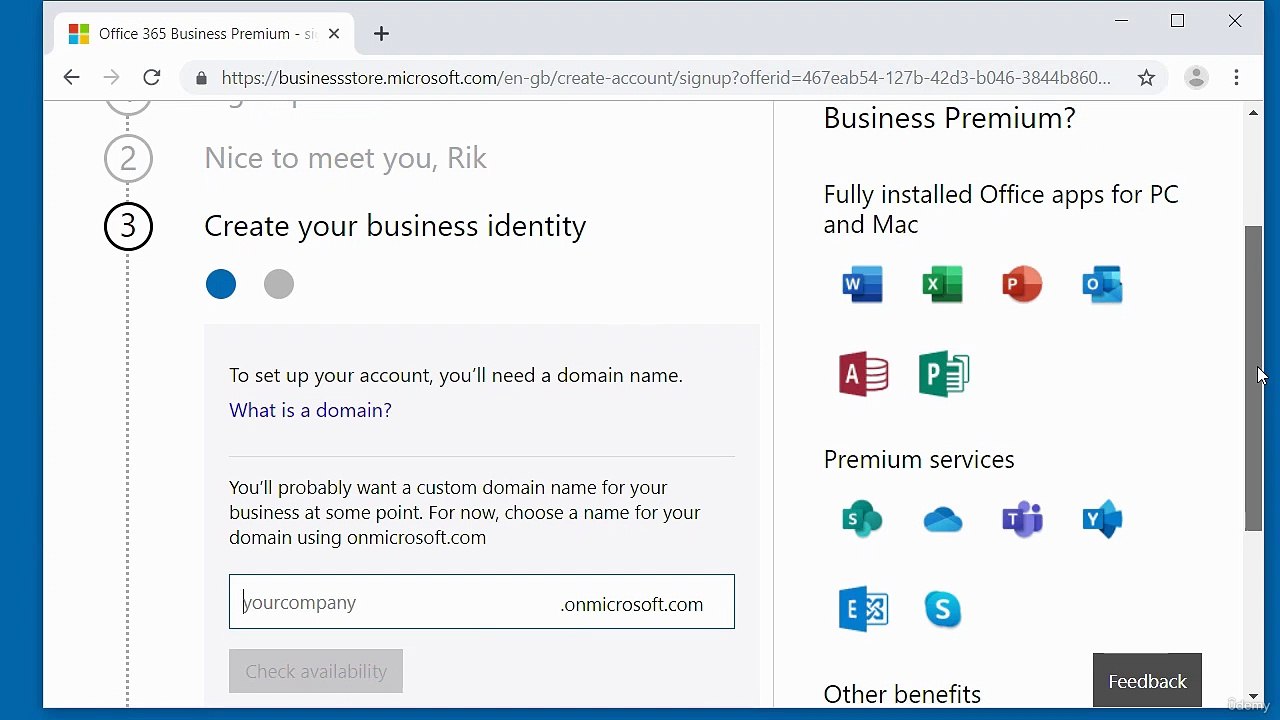This screenshot has width=1280, height=720.
Task: Click the Yammer service icon
Action: coord(1102,519)
